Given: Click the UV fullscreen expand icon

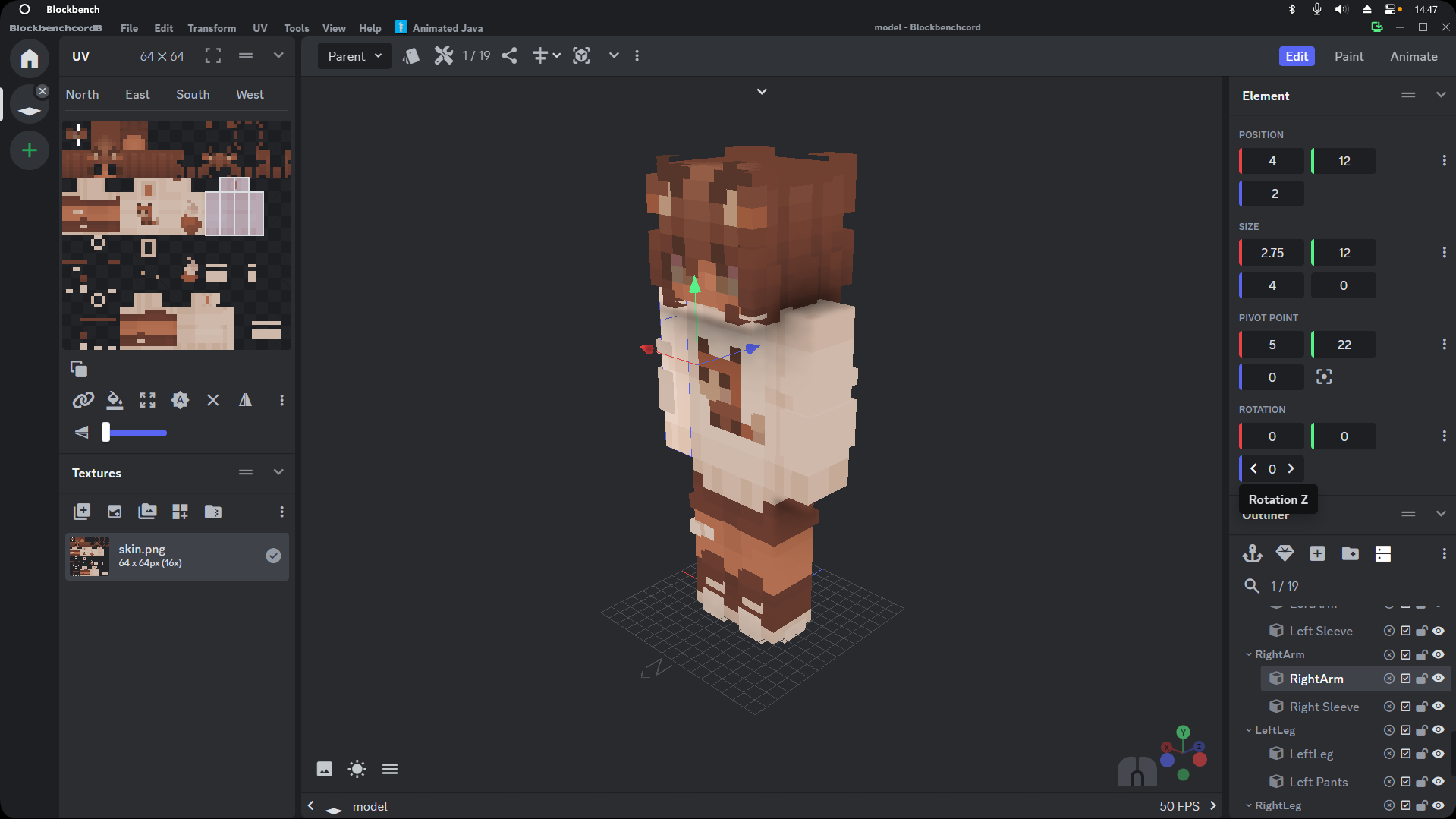Looking at the screenshot, I should tap(213, 55).
